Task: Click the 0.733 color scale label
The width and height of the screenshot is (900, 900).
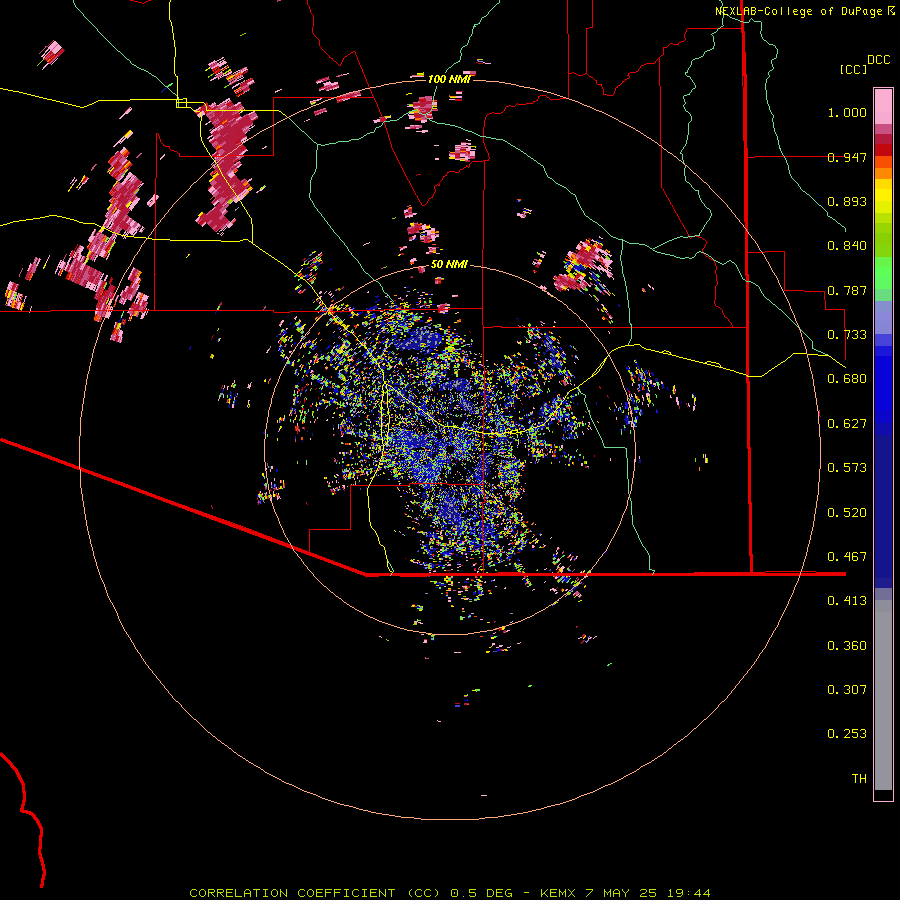Action: pyautogui.click(x=847, y=335)
